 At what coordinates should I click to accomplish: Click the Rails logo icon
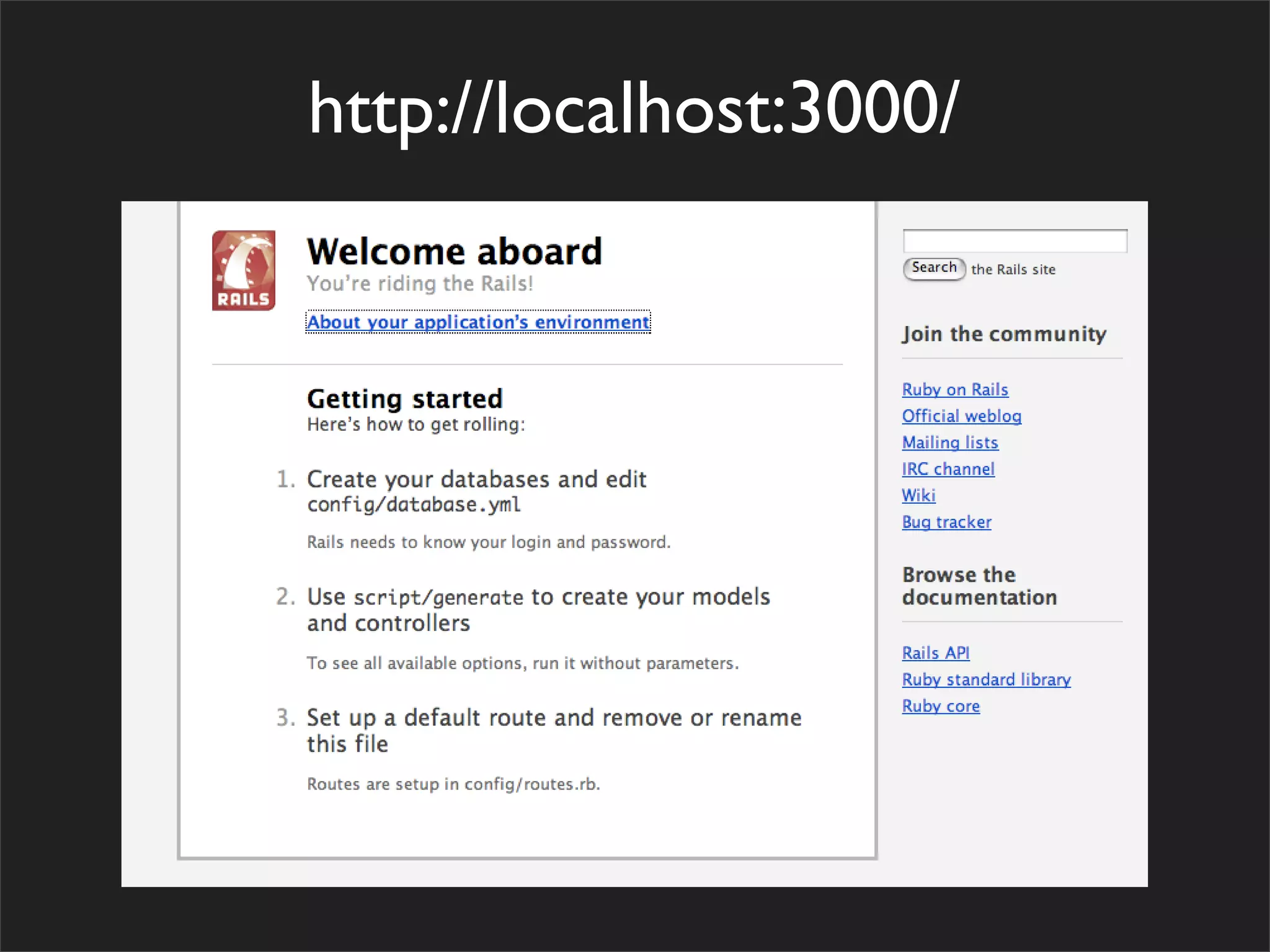(244, 271)
